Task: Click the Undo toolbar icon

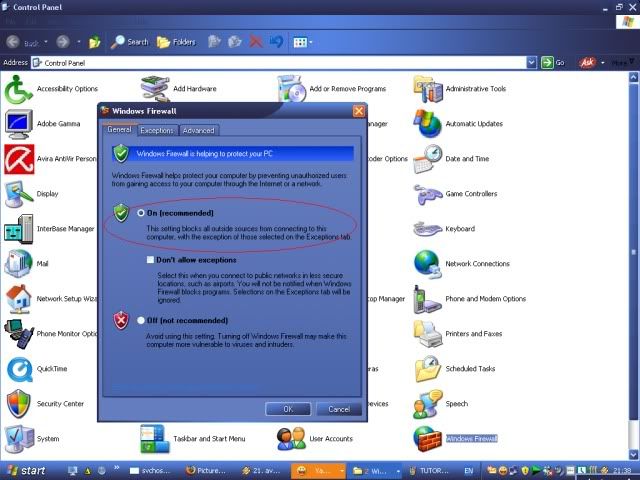Action: tap(276, 42)
